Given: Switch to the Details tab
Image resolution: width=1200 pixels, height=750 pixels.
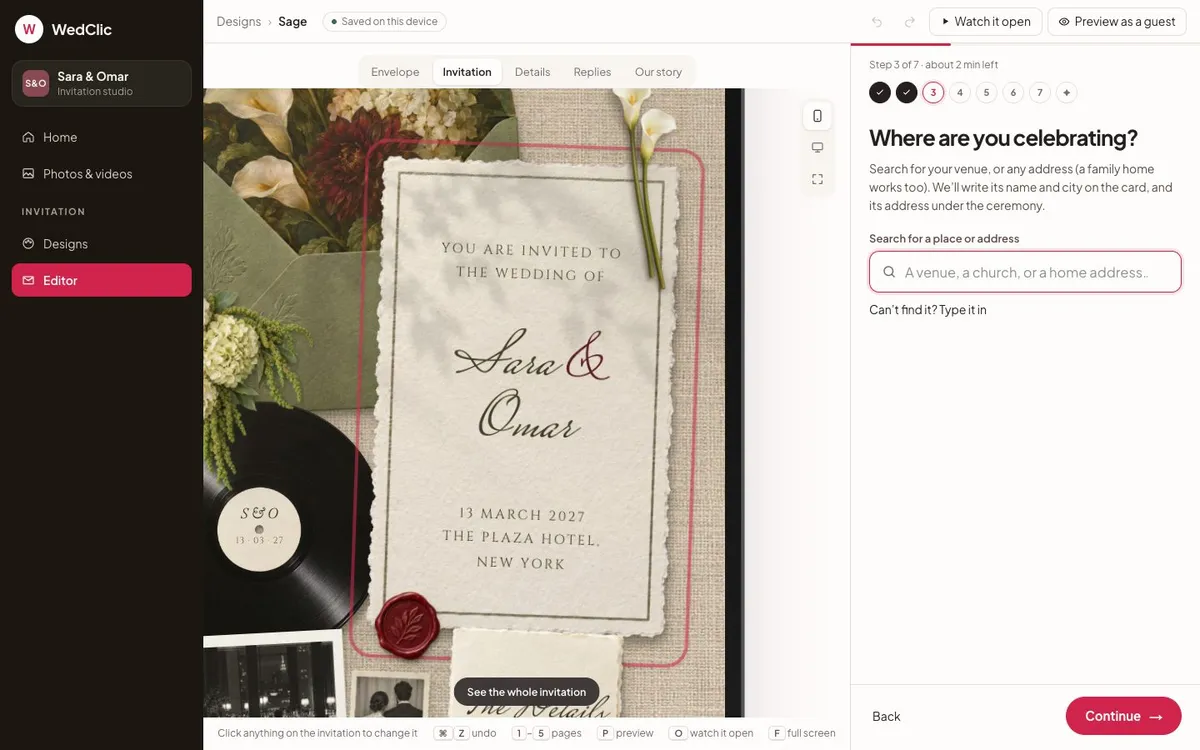Looking at the screenshot, I should [533, 72].
